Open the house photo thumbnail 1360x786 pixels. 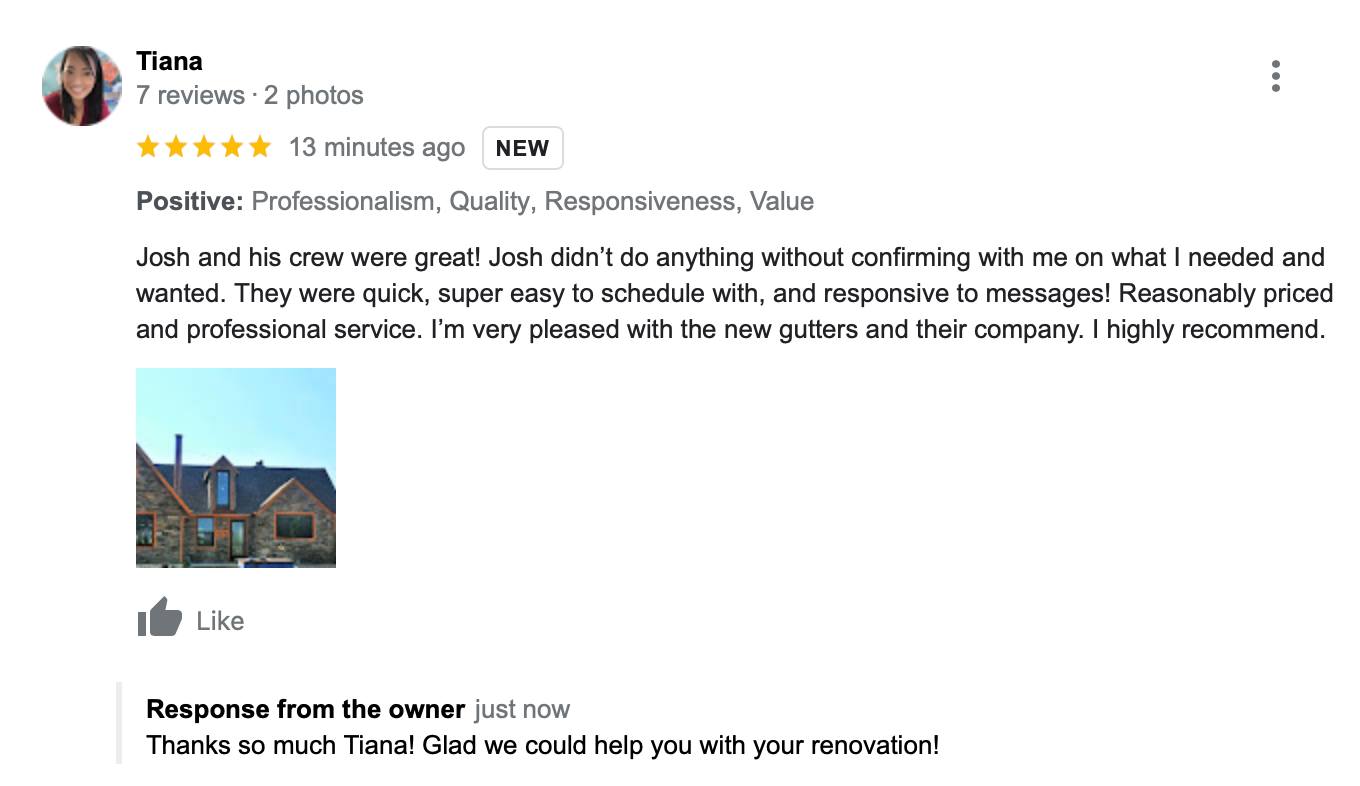click(236, 467)
